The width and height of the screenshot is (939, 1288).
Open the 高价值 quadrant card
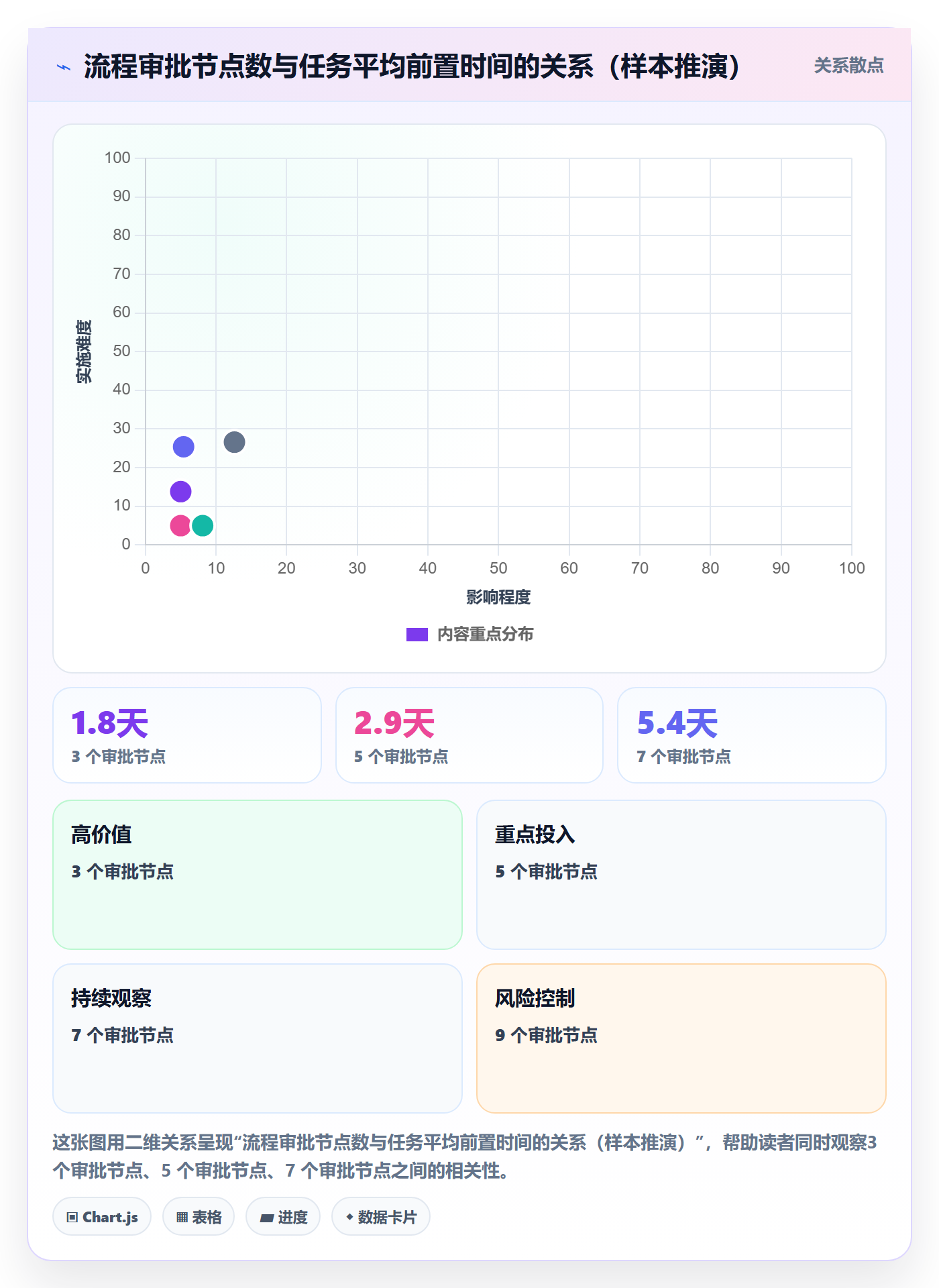(258, 875)
